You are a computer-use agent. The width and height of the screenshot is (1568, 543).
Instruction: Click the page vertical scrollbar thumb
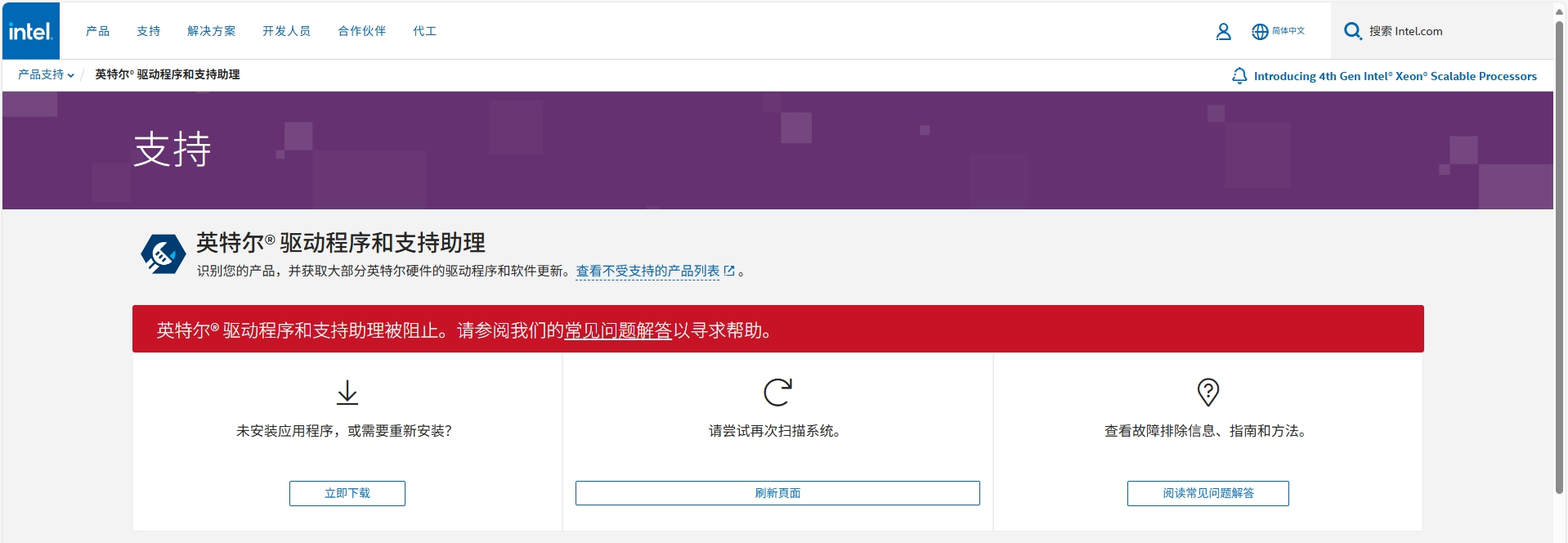coord(1560,258)
